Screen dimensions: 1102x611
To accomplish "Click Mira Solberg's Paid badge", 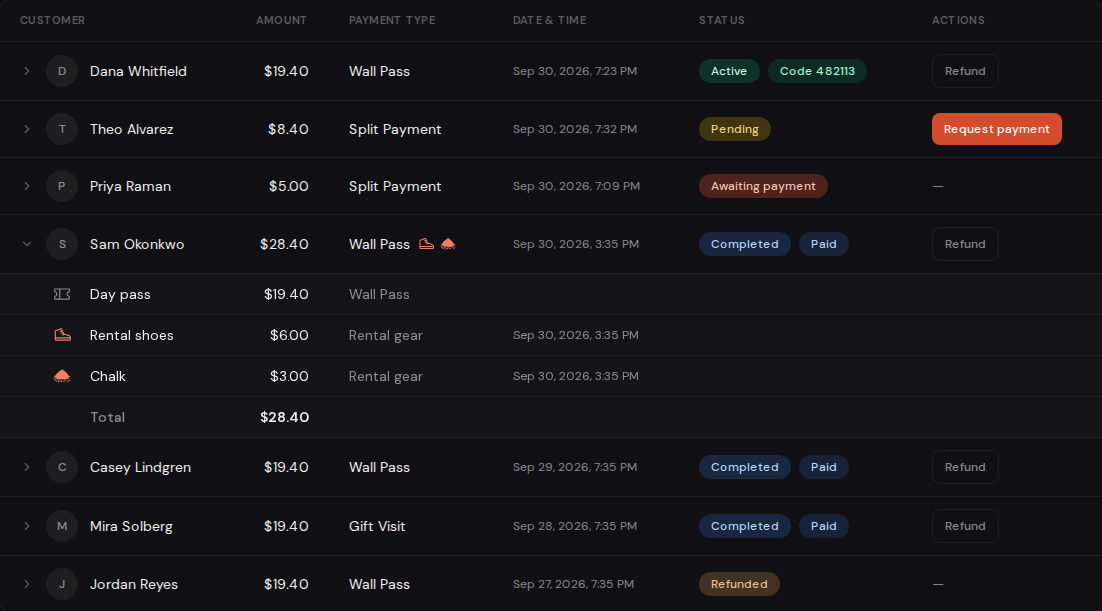I will [824, 526].
